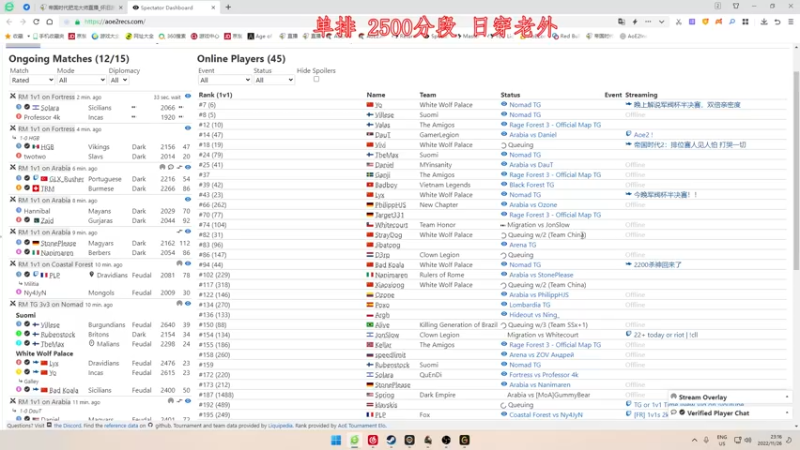Open the Mode filter dropdown

tap(81, 80)
